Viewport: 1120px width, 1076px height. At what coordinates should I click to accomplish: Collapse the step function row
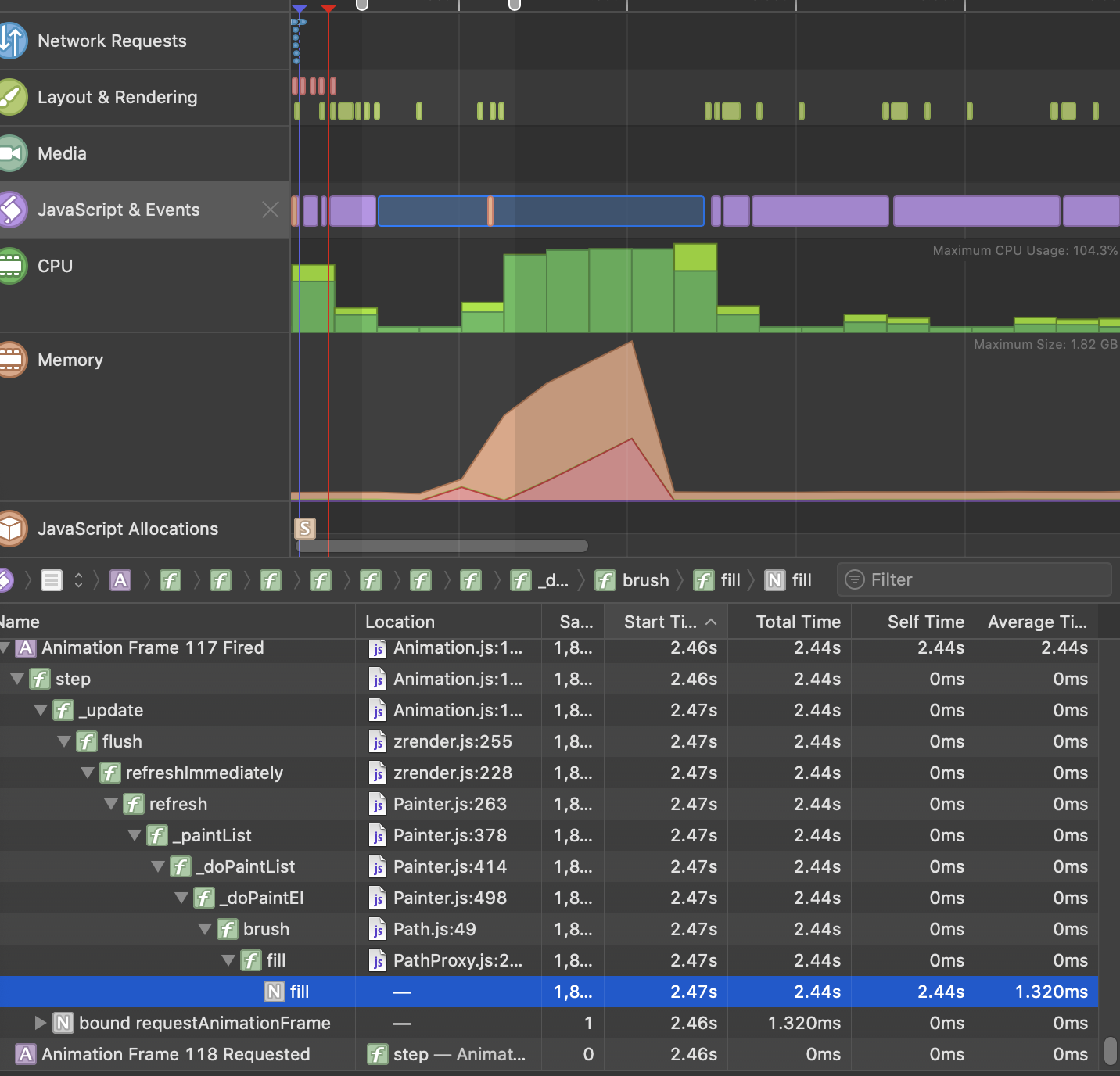(16, 679)
